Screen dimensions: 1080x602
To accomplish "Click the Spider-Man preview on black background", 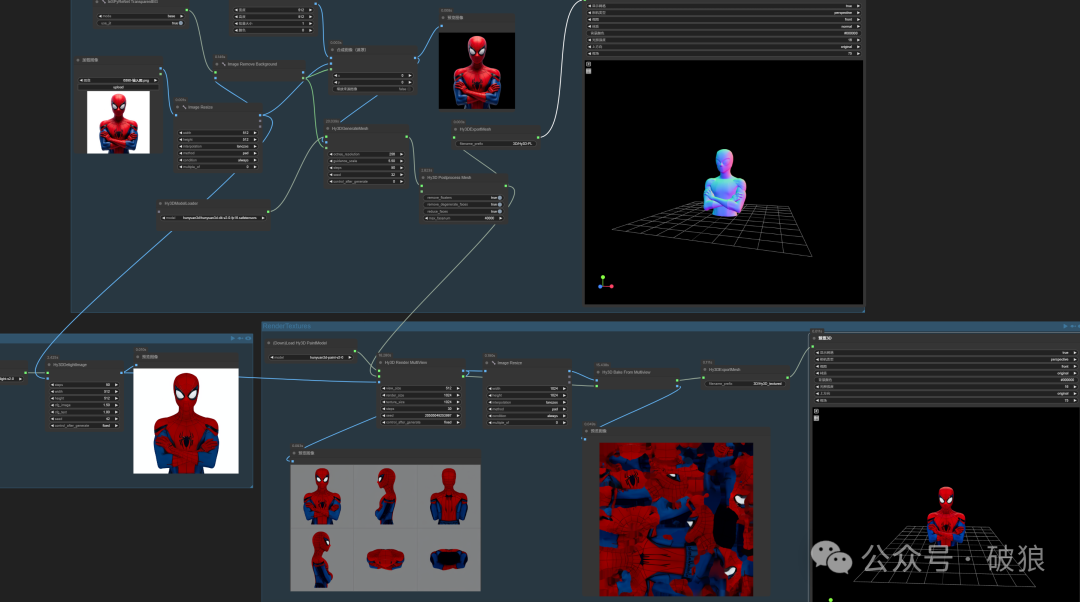I will pos(477,71).
